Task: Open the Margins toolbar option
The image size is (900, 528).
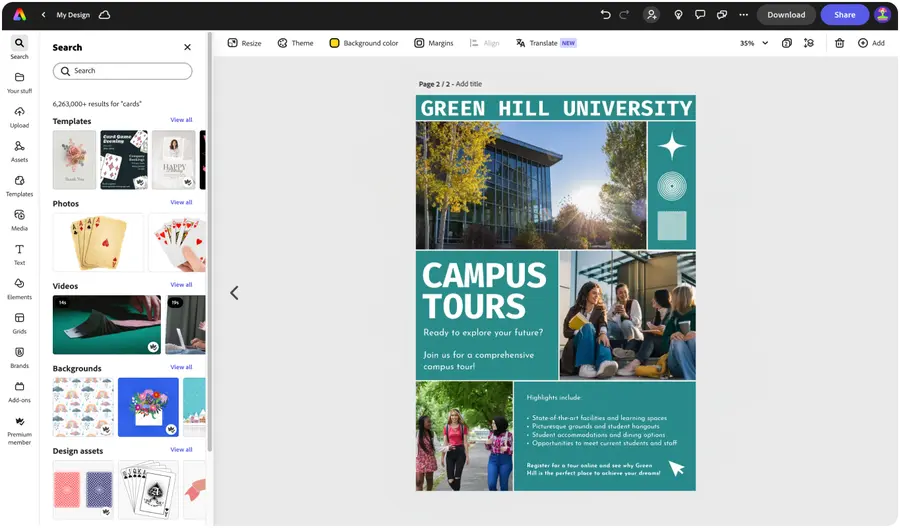Action: 434,43
